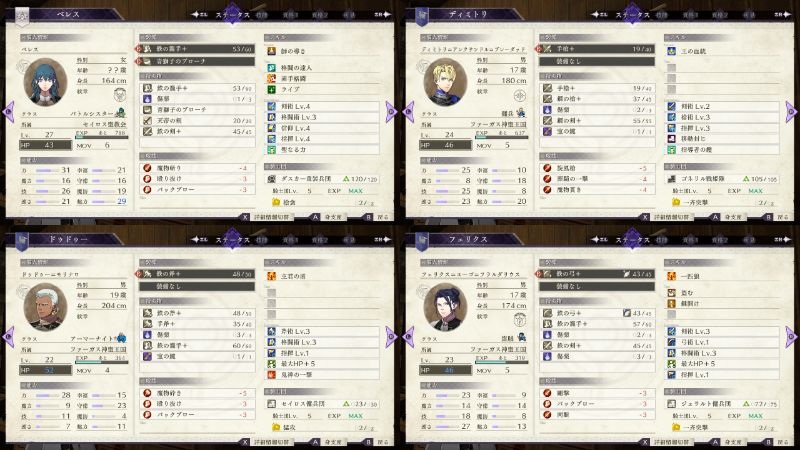Select ディミトリ's 王の血統 personal skill icon
The width and height of the screenshot is (800, 450).
pos(671,51)
